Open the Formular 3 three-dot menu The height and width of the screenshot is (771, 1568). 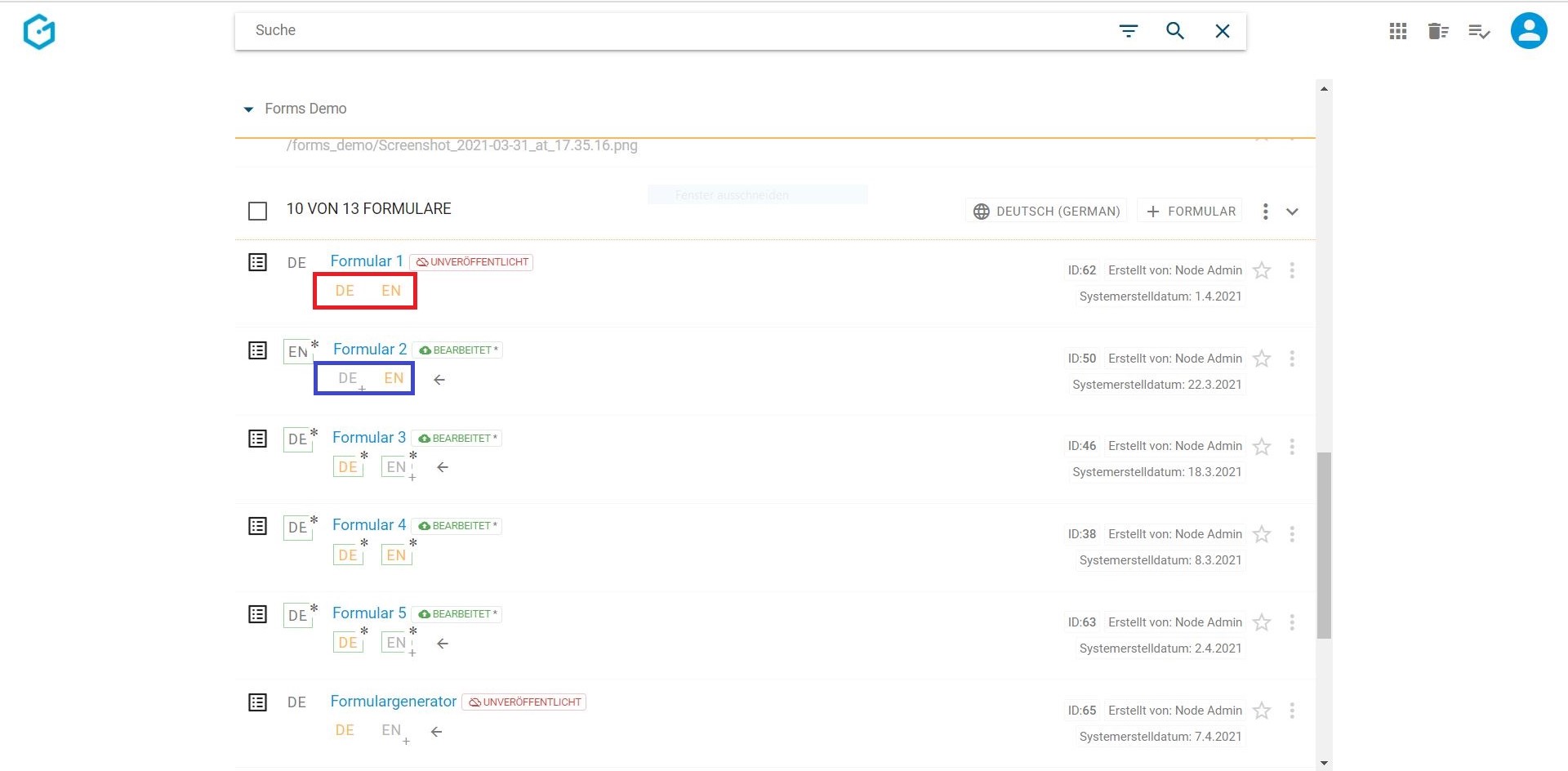[x=1292, y=447]
